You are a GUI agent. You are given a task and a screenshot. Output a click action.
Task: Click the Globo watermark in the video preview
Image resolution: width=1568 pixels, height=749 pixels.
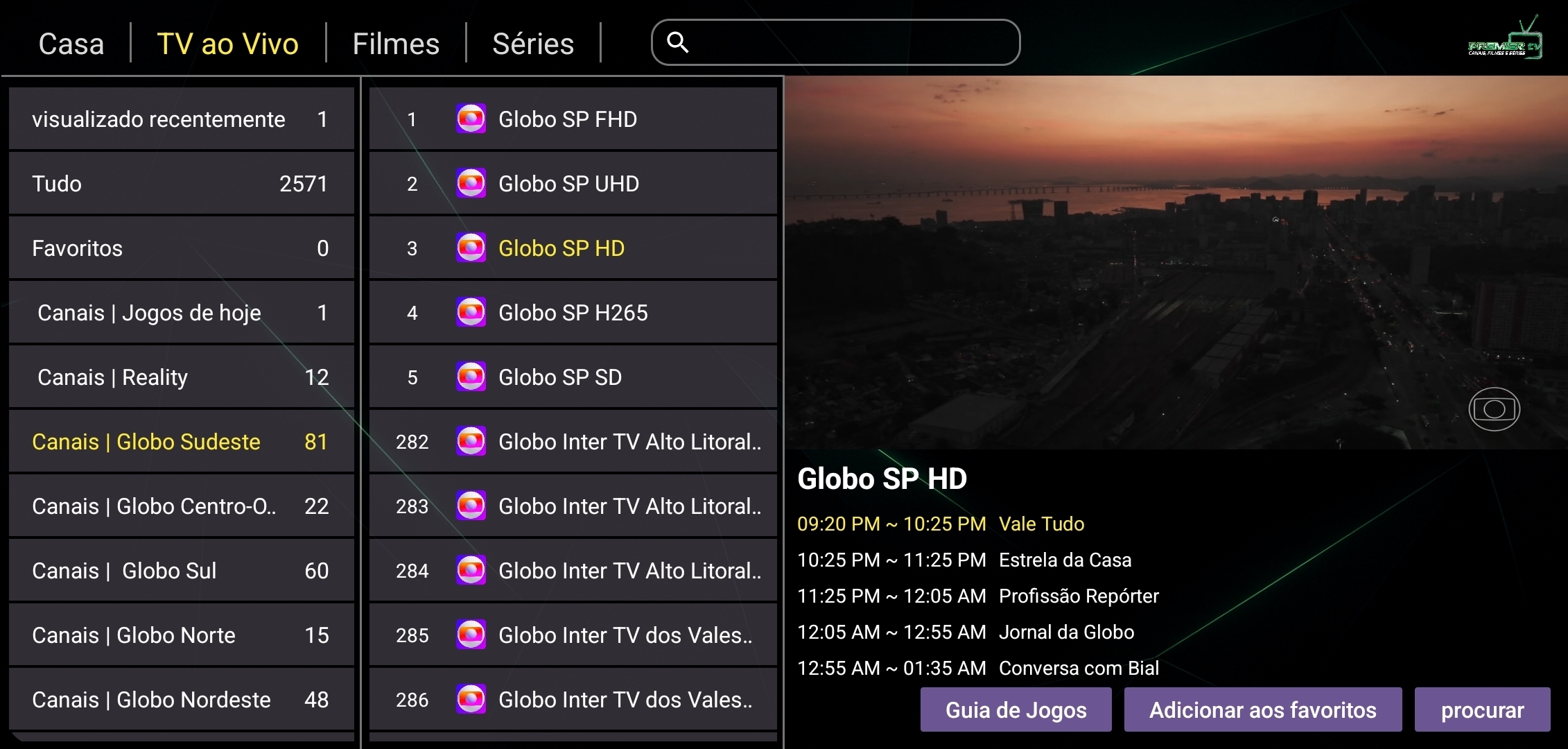(x=1494, y=409)
